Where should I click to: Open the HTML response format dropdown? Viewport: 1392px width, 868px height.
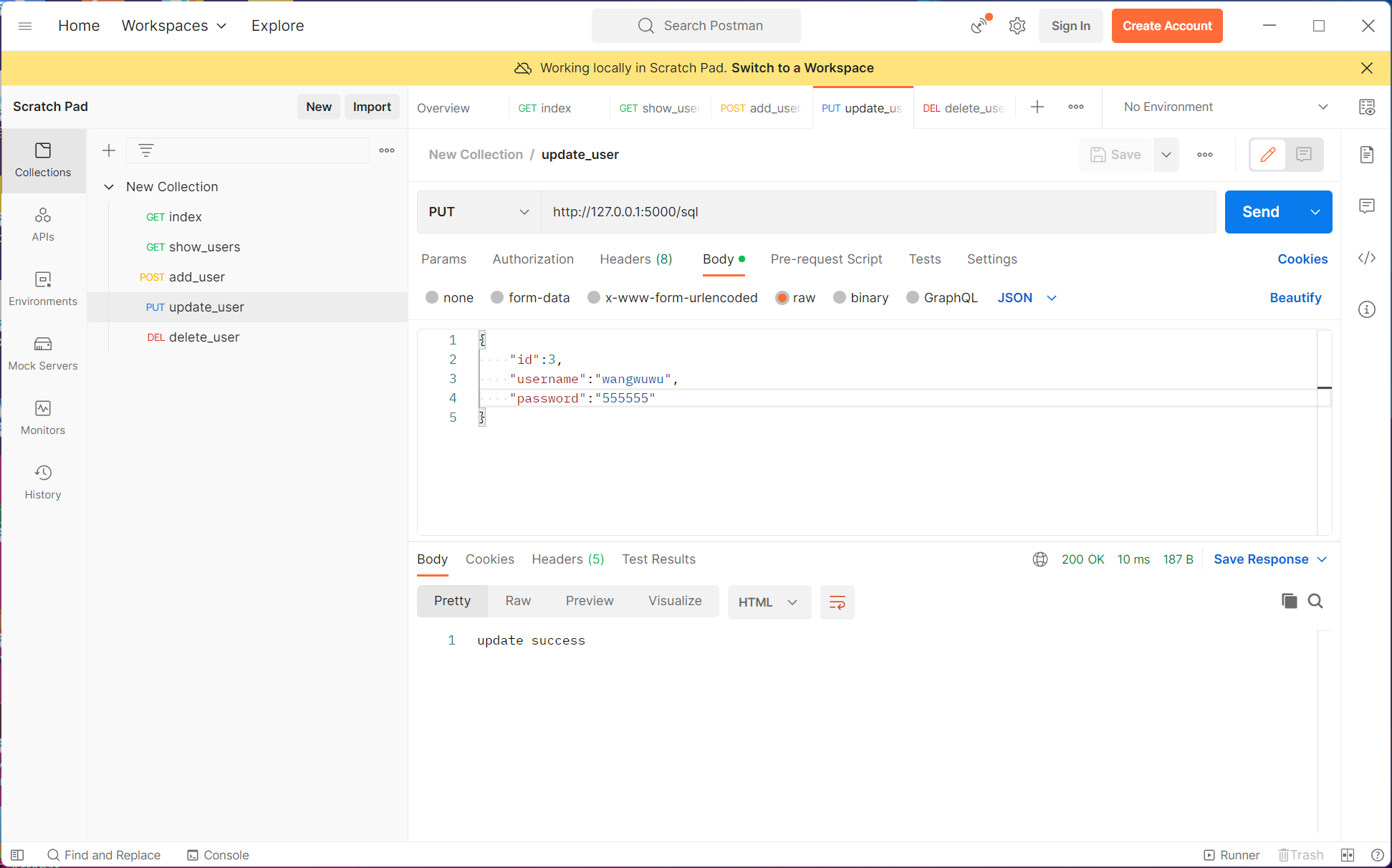tap(769, 602)
